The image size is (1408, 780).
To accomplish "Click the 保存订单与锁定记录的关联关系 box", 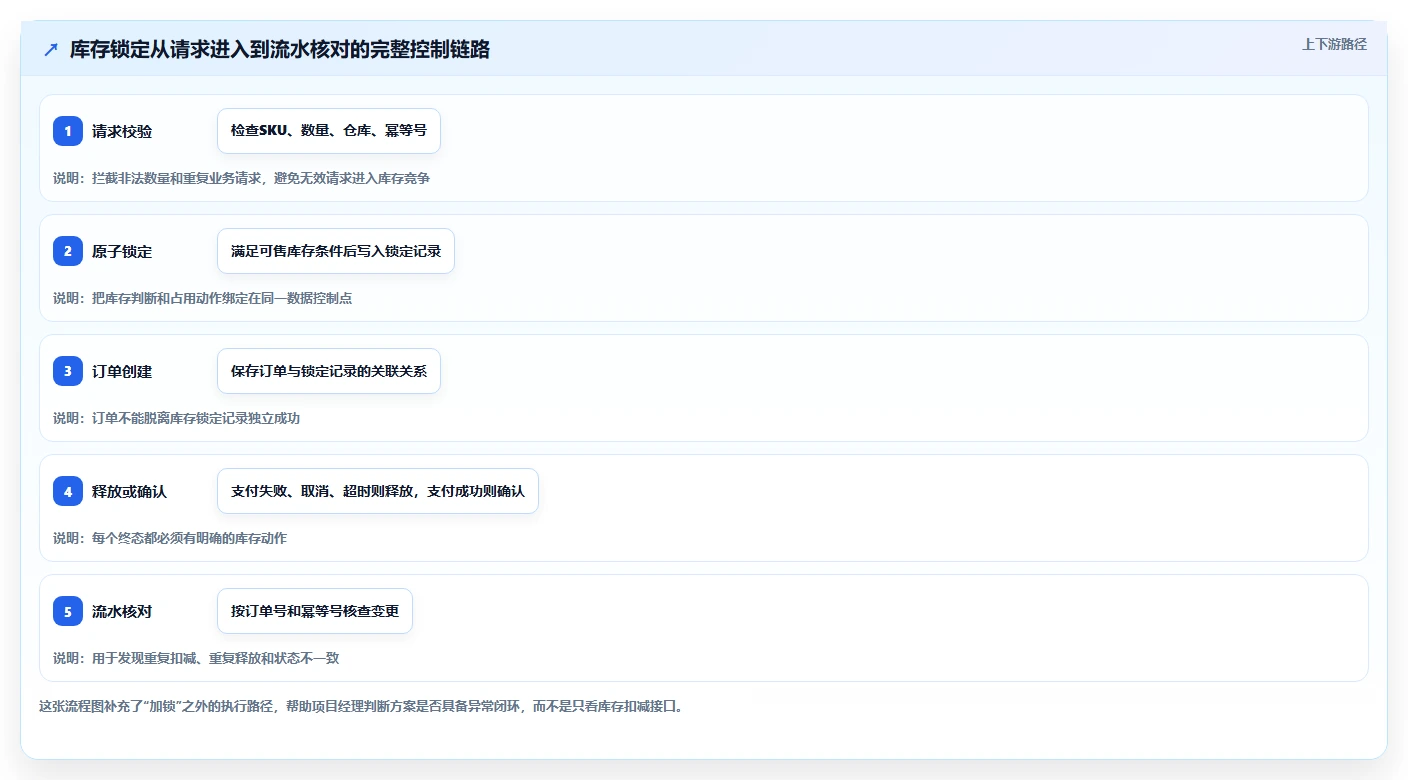I will pos(329,371).
